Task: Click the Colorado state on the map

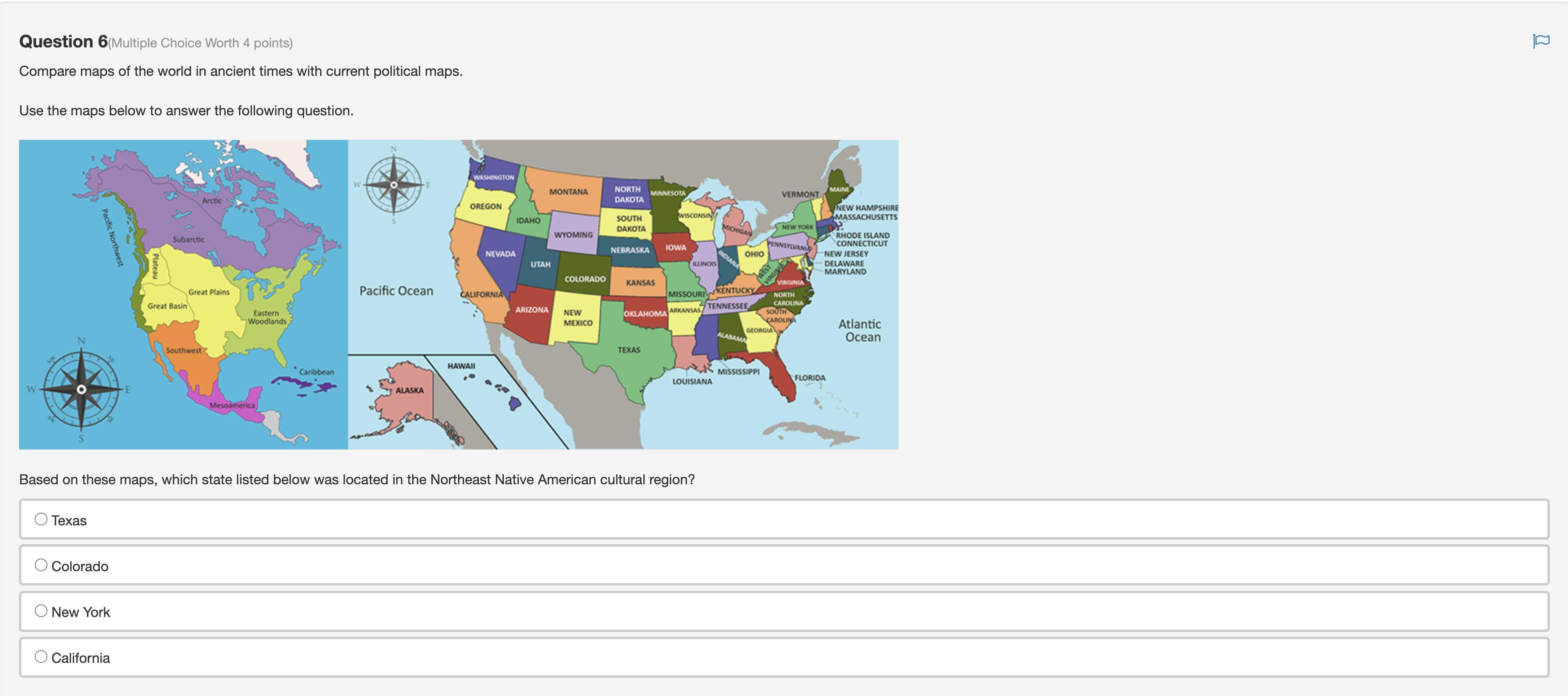Action: tap(584, 278)
